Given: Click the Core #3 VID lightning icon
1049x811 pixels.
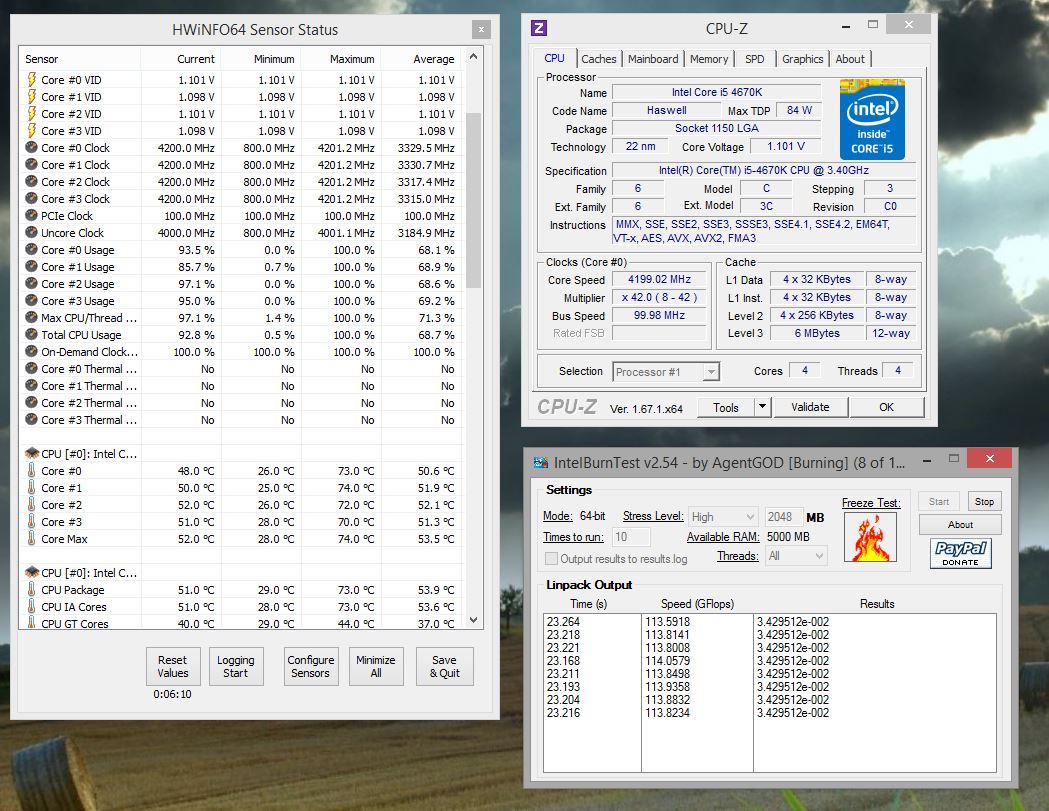Looking at the screenshot, I should click(x=31, y=130).
